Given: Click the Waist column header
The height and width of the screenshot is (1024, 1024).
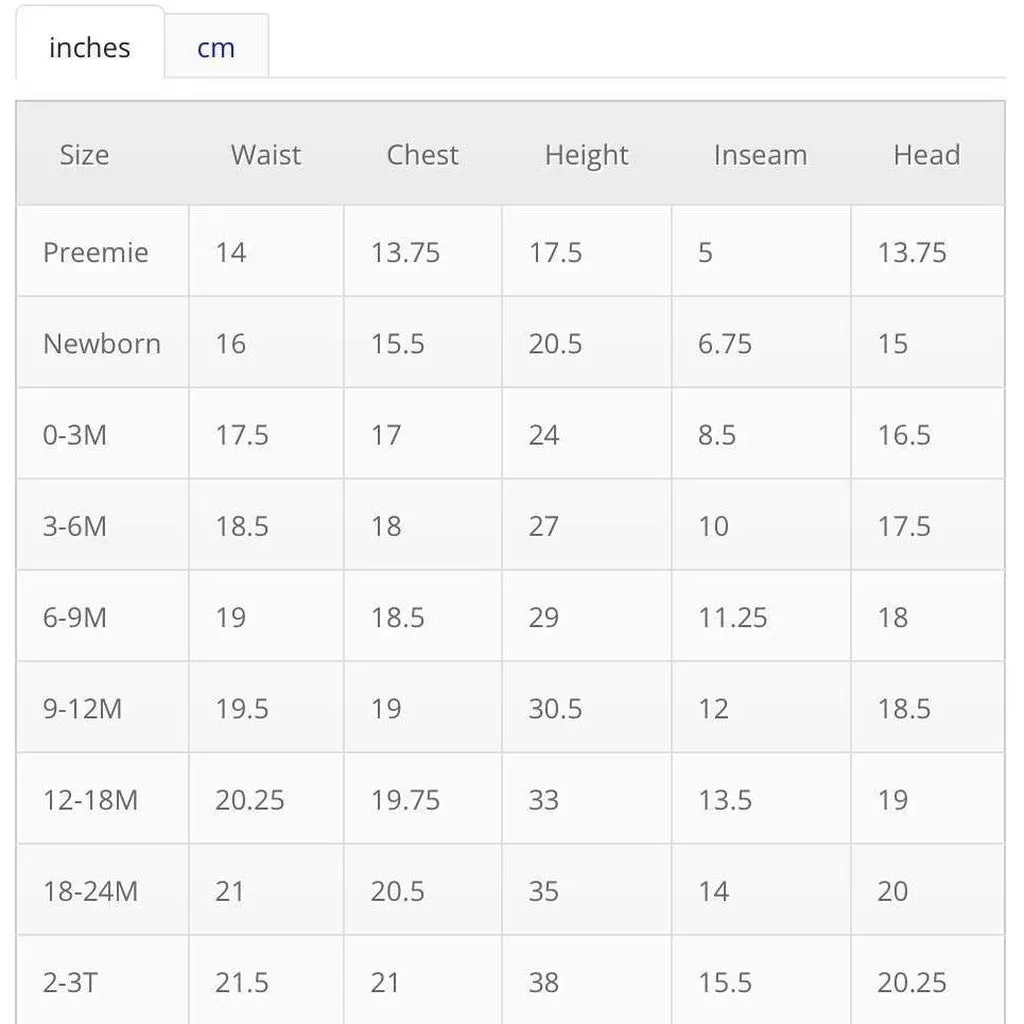Looking at the screenshot, I should click(266, 155).
